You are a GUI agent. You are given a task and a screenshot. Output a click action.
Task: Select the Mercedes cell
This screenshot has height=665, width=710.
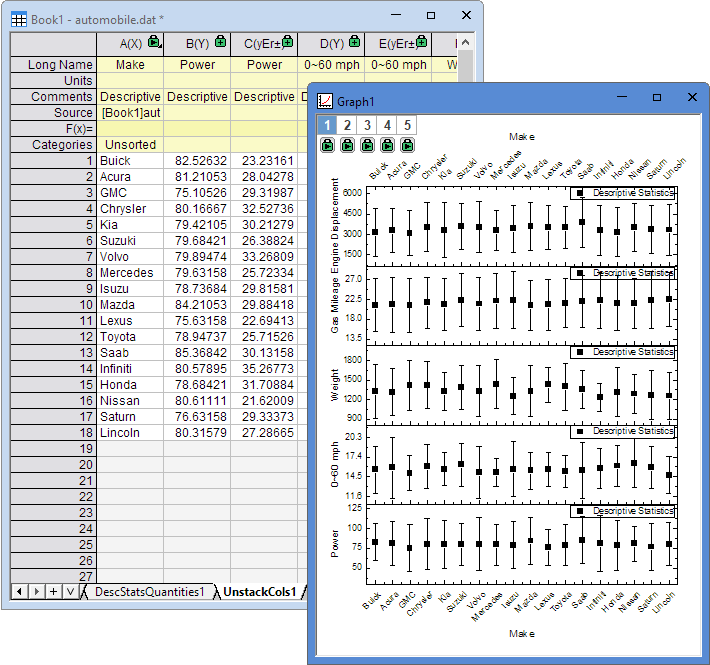pos(130,273)
